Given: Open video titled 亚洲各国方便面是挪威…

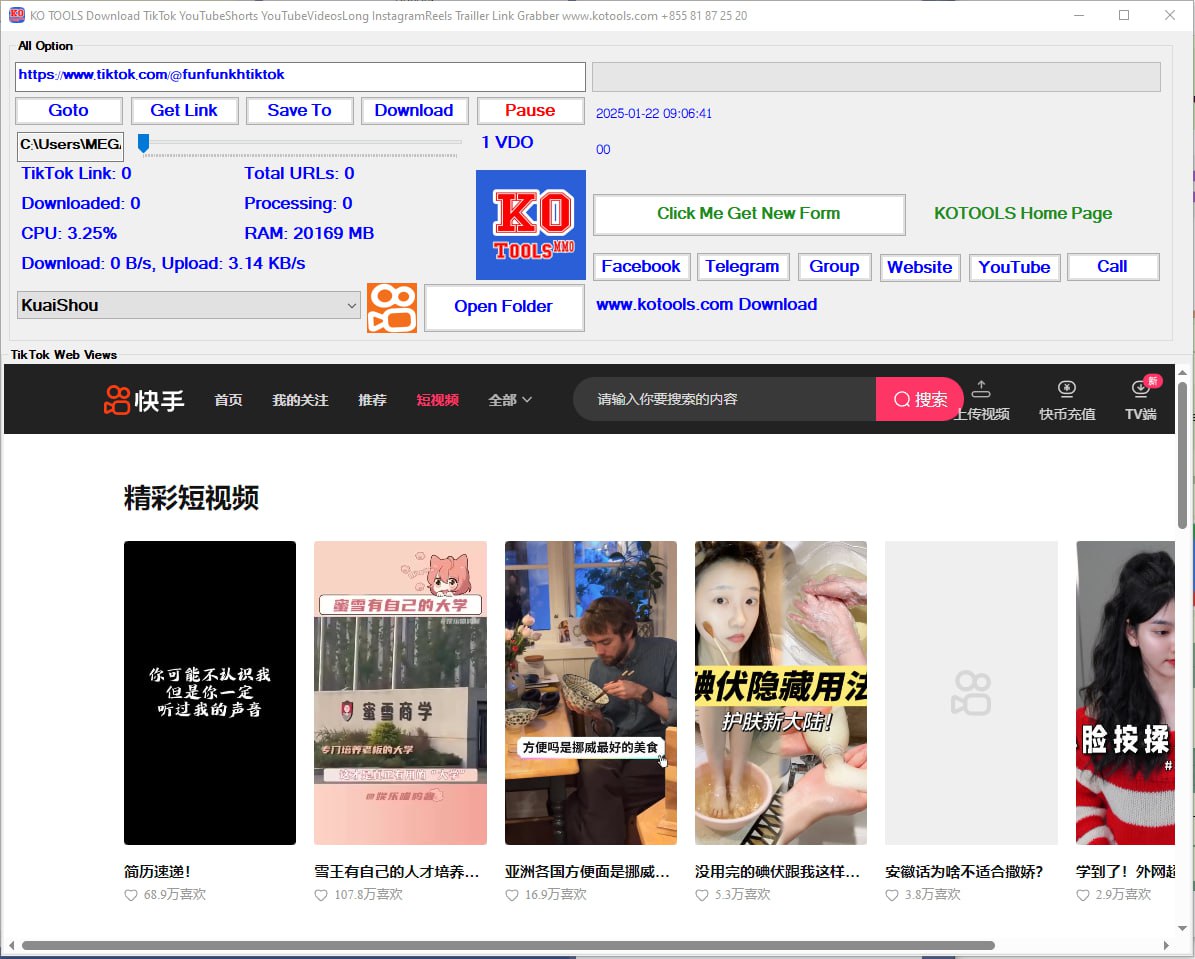Looking at the screenshot, I should click(588, 871).
